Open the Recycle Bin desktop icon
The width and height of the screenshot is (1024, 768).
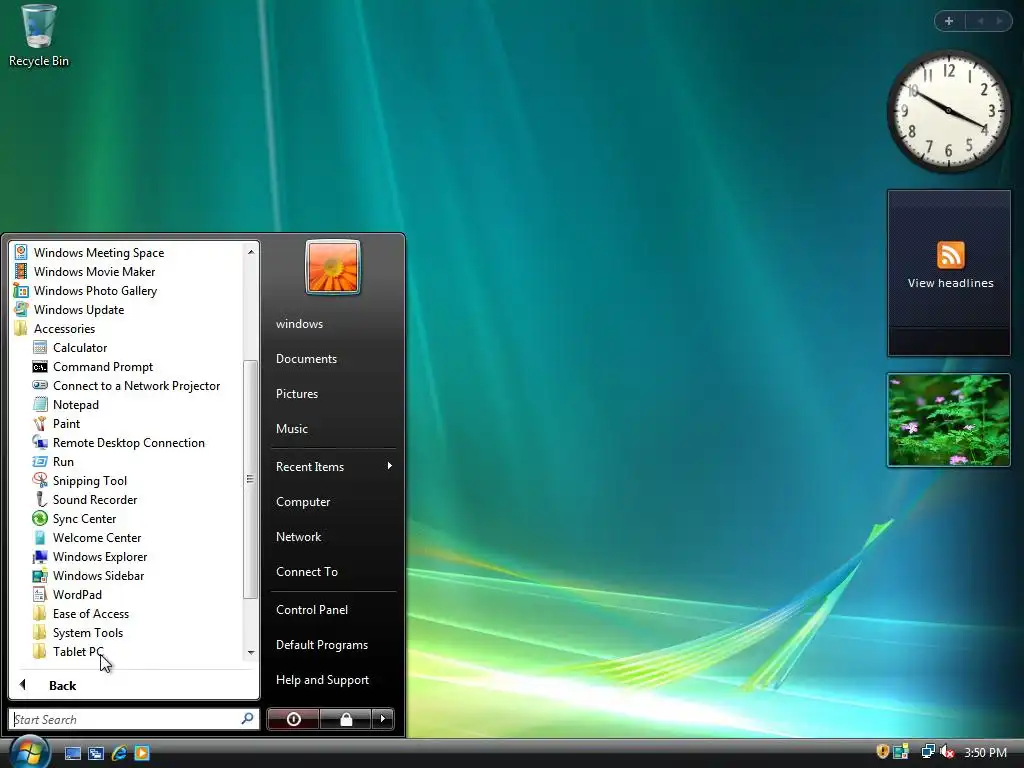click(38, 36)
